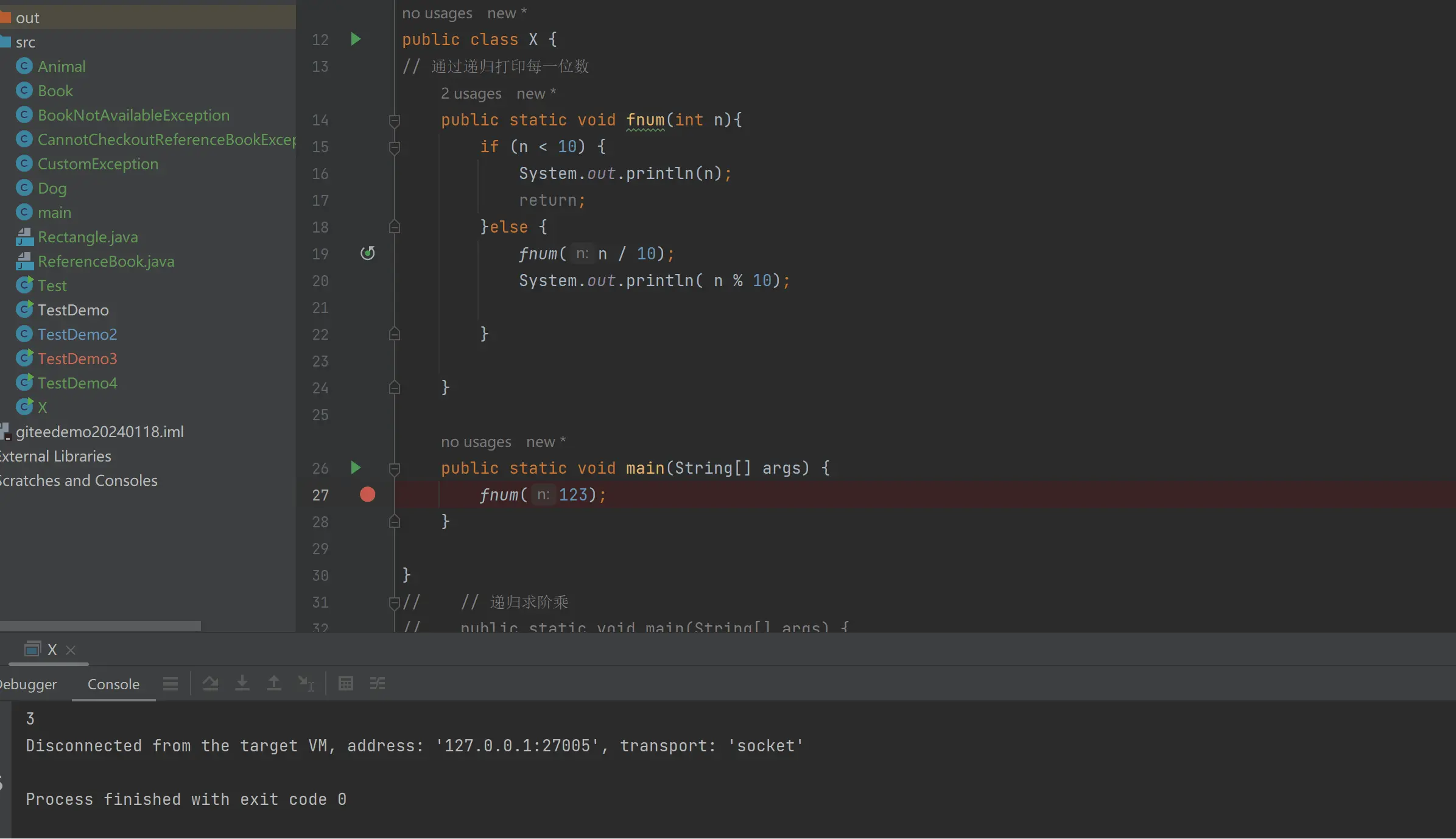This screenshot has height=839, width=1456.
Task: Click 'new *' author hint above fnum
Action: click(x=536, y=93)
